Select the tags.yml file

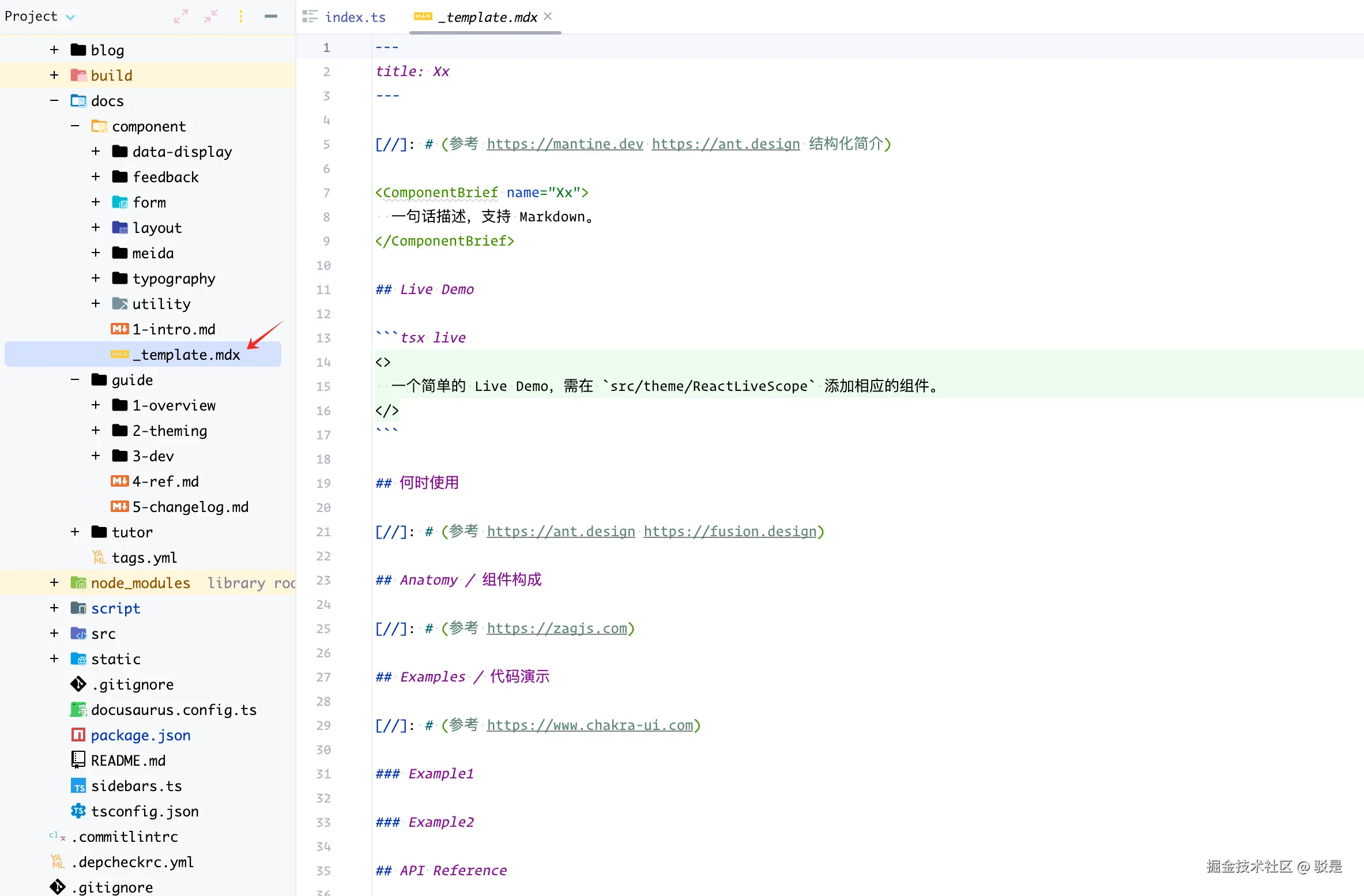[x=144, y=558]
